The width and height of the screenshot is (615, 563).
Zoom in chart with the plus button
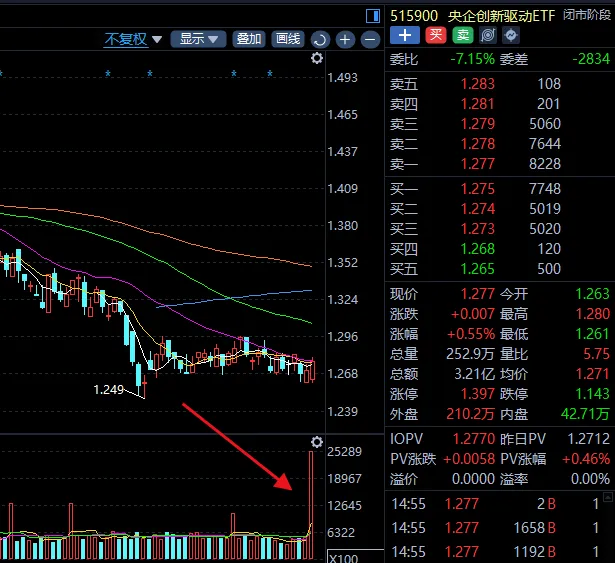(345, 40)
